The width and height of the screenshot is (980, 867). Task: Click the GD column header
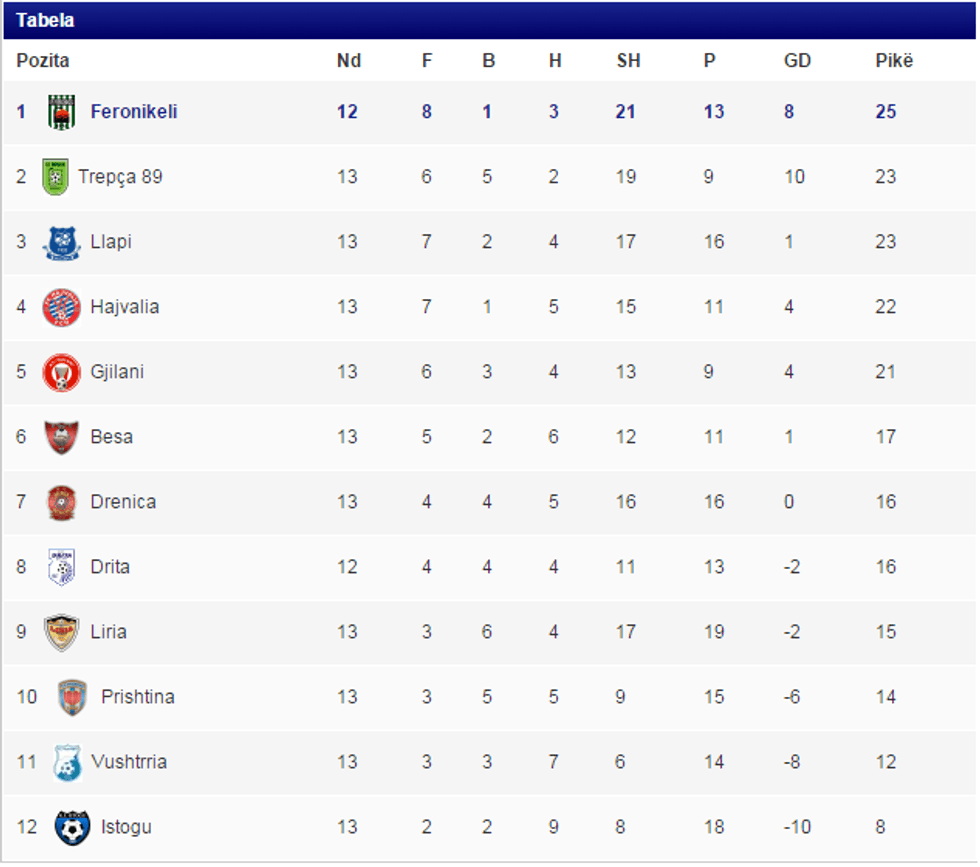[x=797, y=61]
